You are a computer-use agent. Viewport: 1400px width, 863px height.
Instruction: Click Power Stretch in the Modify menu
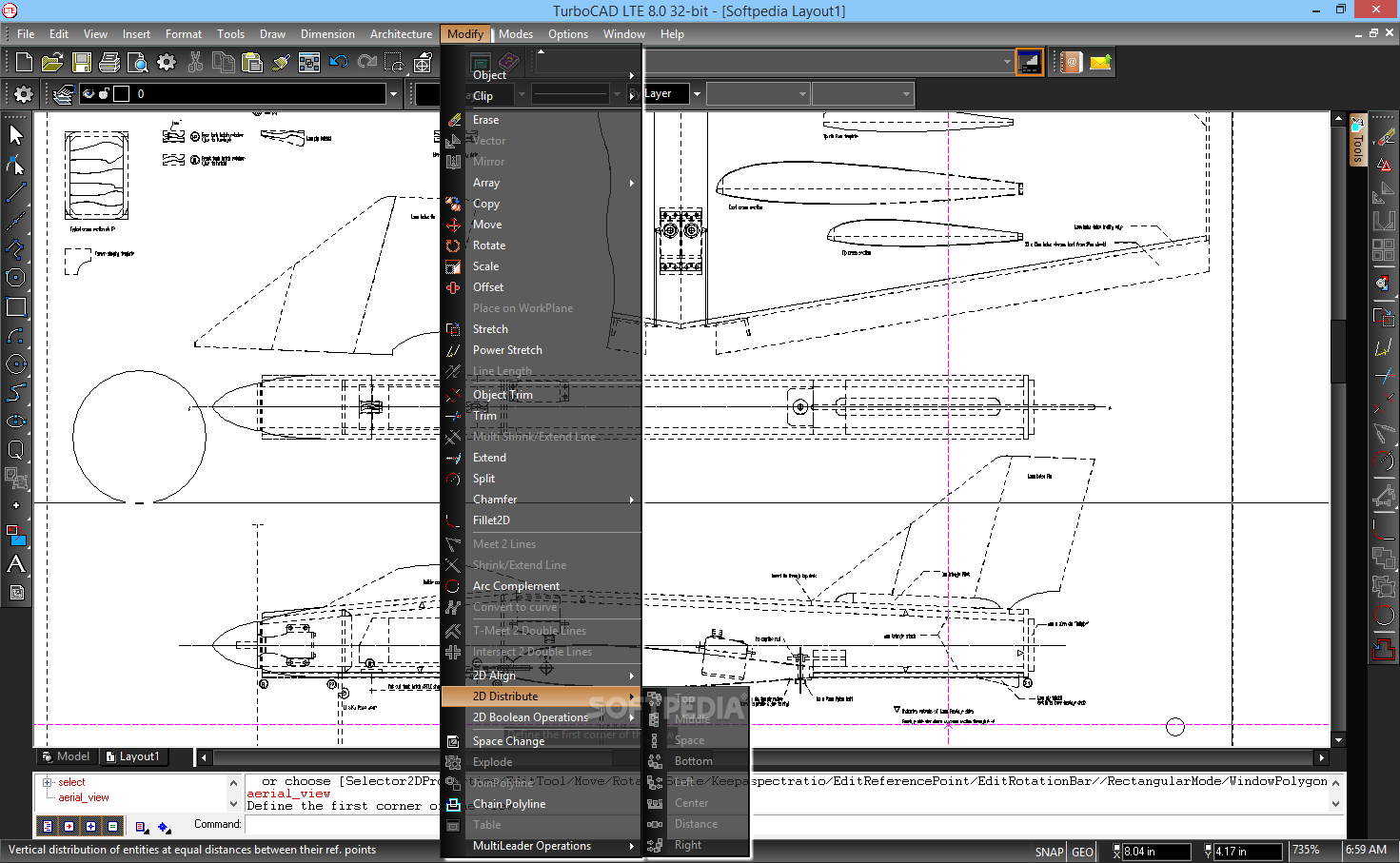point(541,350)
